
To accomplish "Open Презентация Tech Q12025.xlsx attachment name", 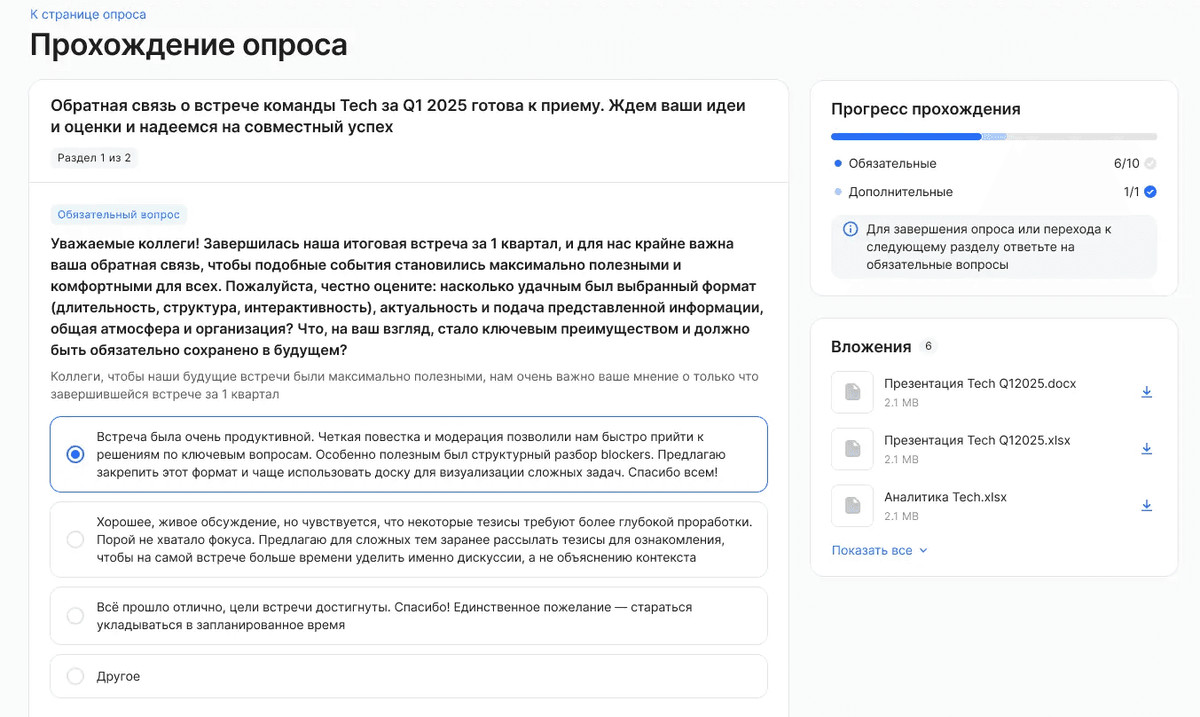I will click(977, 440).
